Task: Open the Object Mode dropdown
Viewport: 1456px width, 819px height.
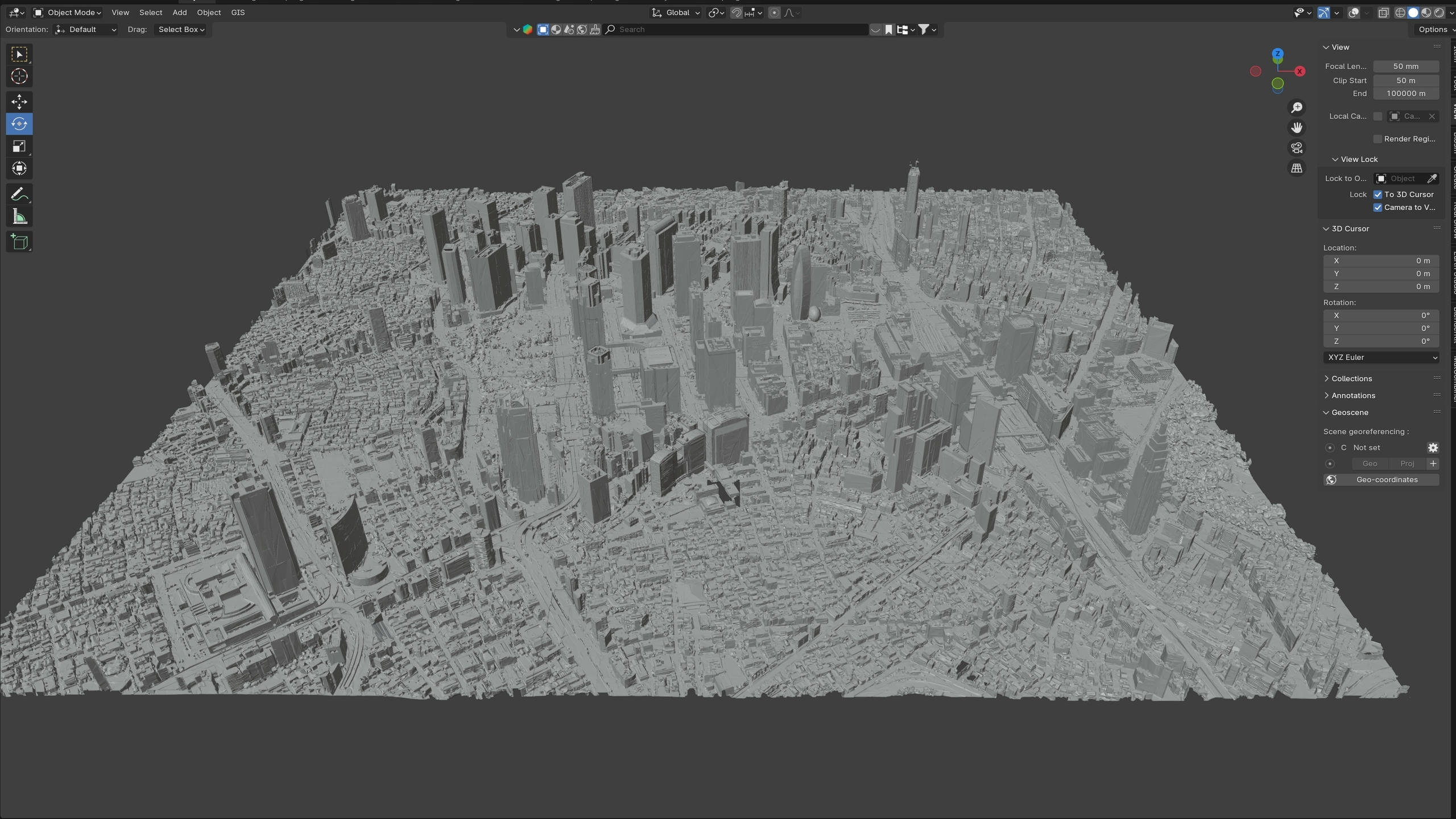Action: pyautogui.click(x=67, y=13)
